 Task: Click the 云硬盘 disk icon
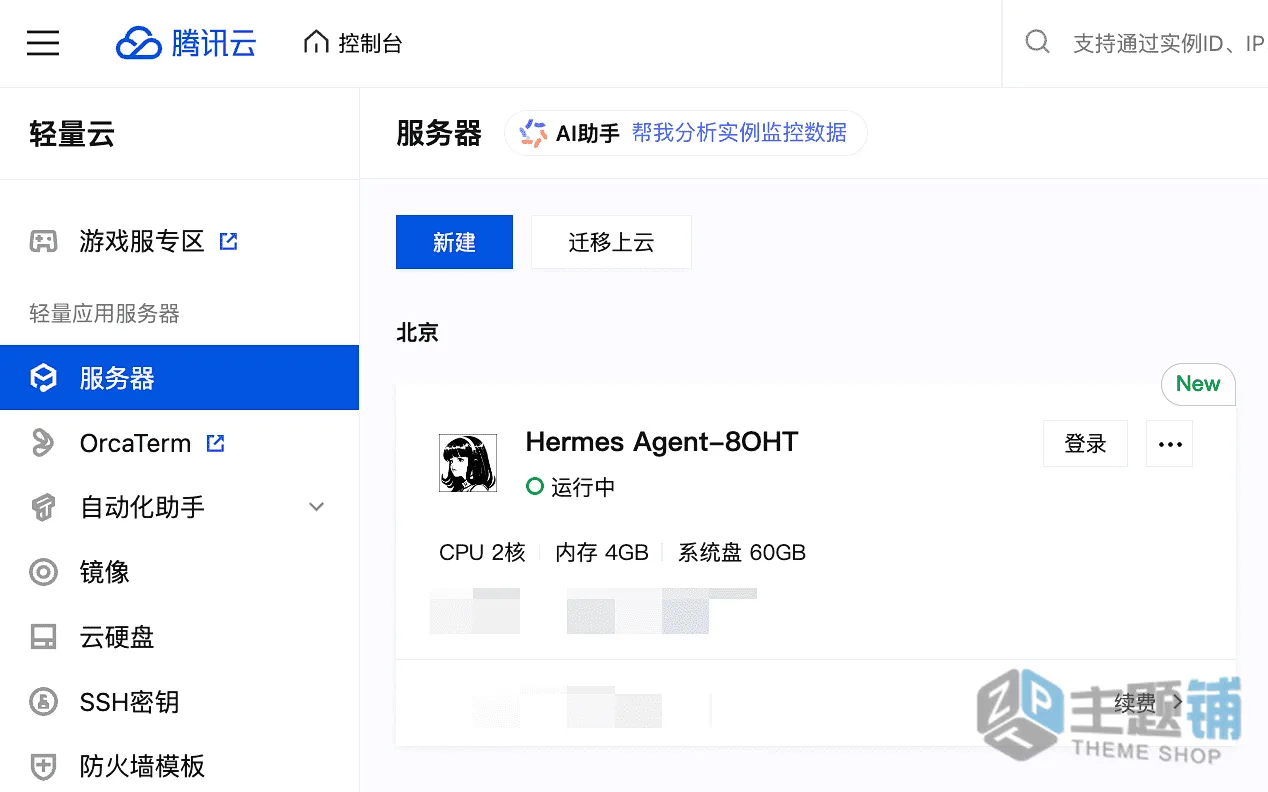(x=43, y=637)
